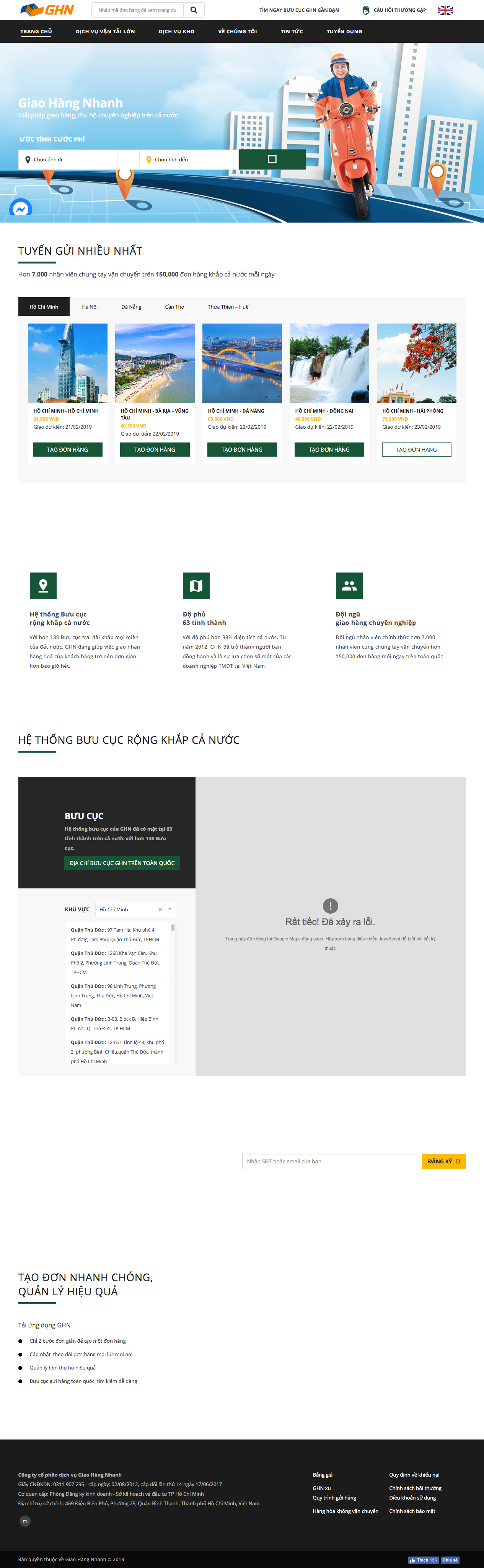Open the DỊCH VỤ KHO menu
Image resolution: width=484 pixels, height=1568 pixels.
click(176, 31)
